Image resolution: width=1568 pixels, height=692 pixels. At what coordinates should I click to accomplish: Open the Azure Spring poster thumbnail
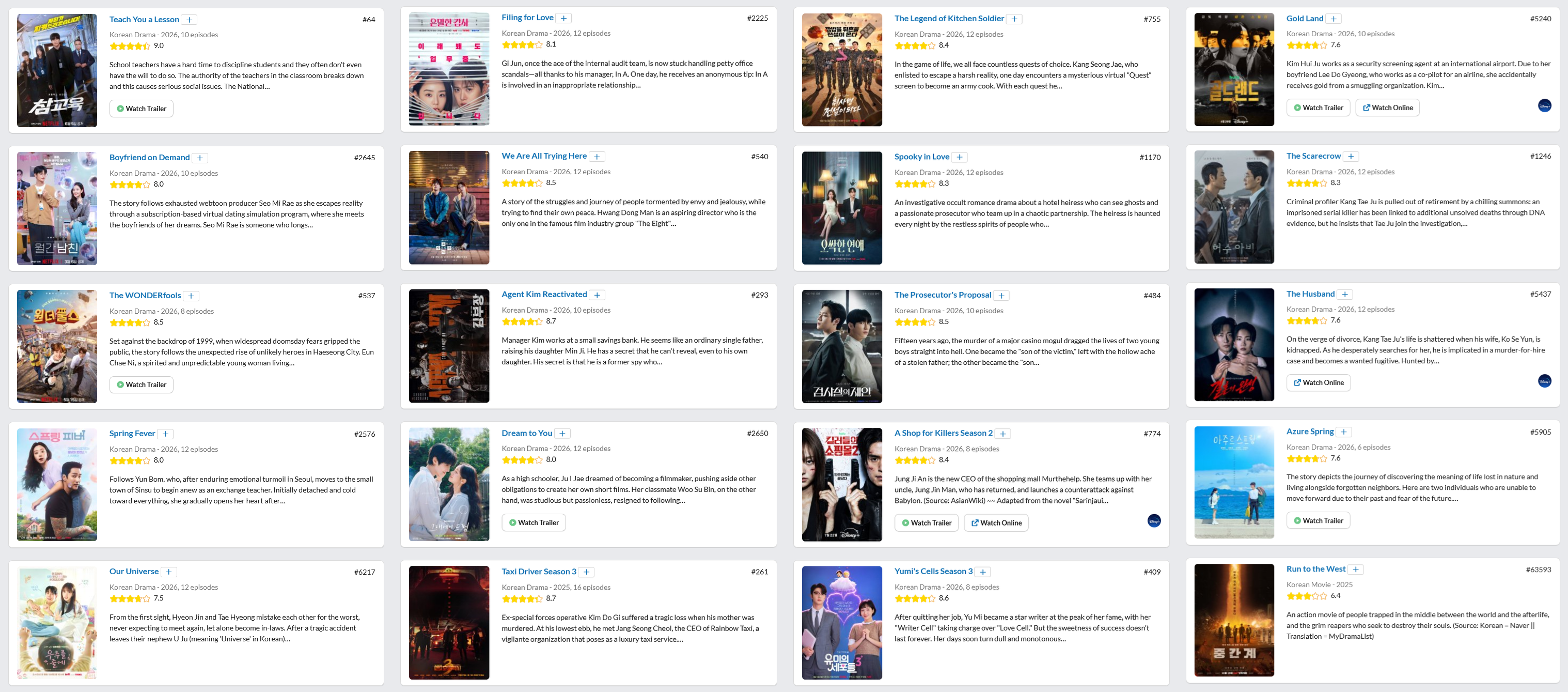(x=1234, y=483)
